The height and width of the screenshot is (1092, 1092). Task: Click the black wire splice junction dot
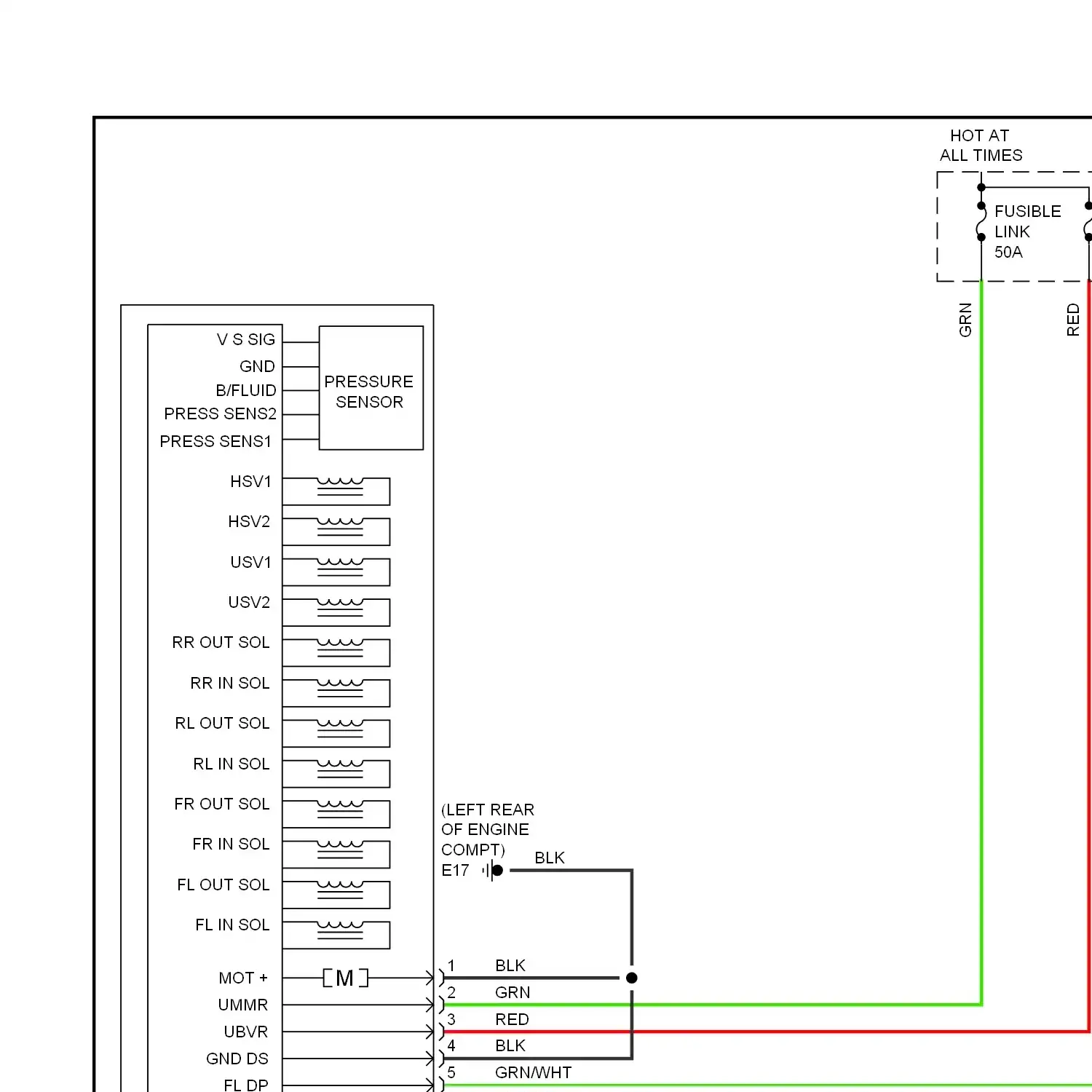[632, 978]
